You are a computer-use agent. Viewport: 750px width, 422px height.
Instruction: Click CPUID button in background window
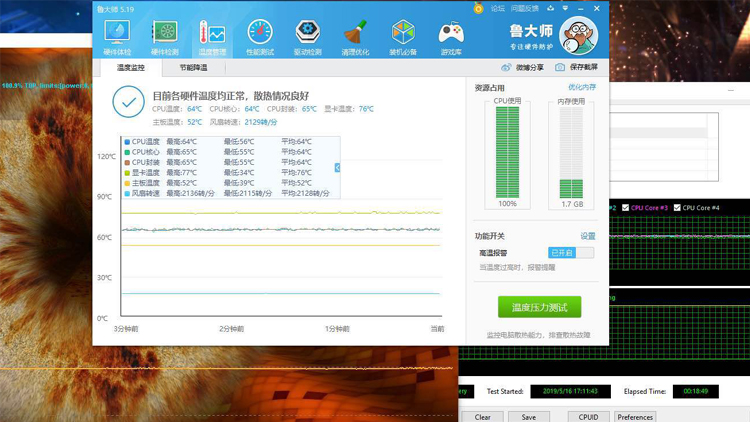(588, 417)
